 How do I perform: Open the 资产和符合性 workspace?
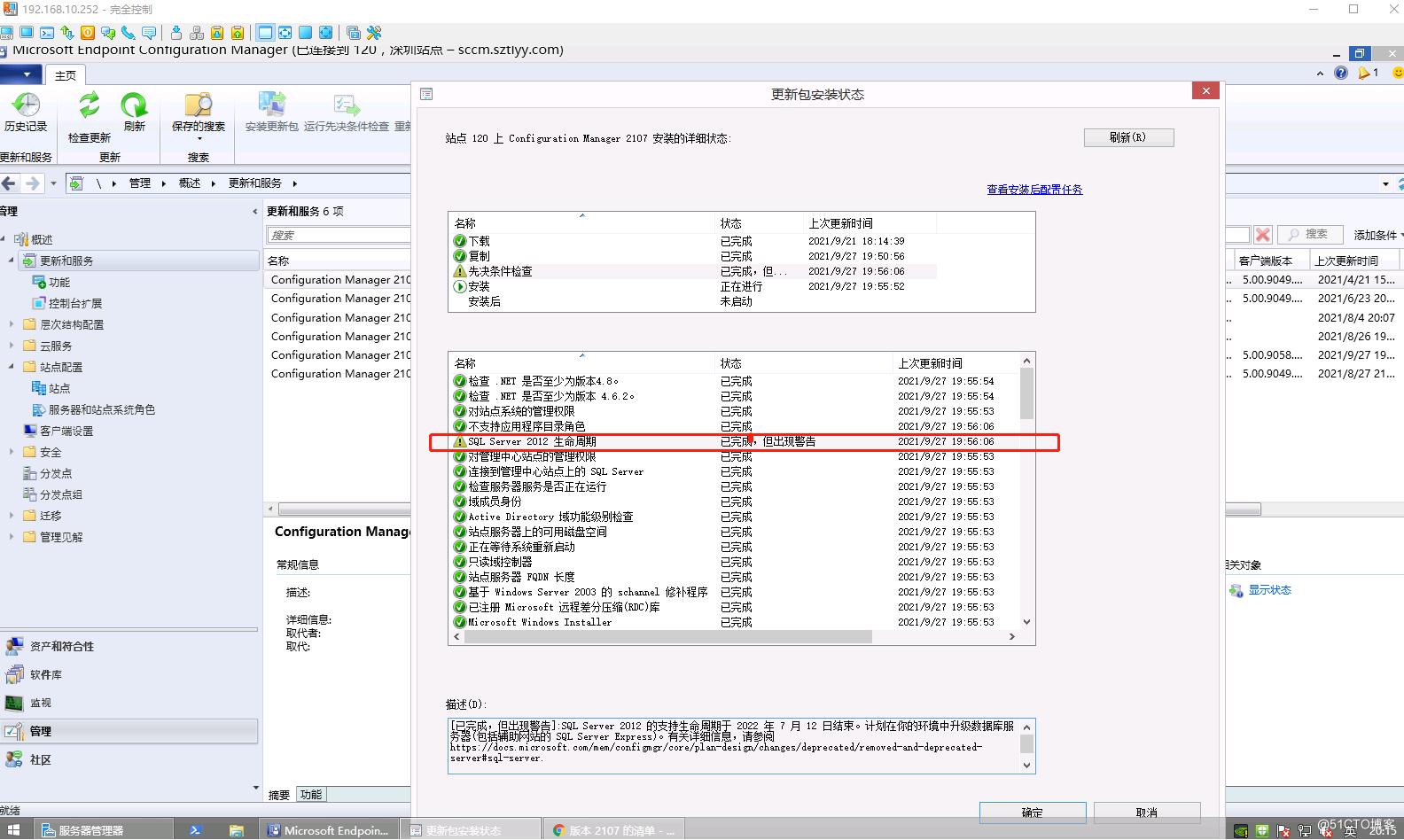(x=129, y=647)
